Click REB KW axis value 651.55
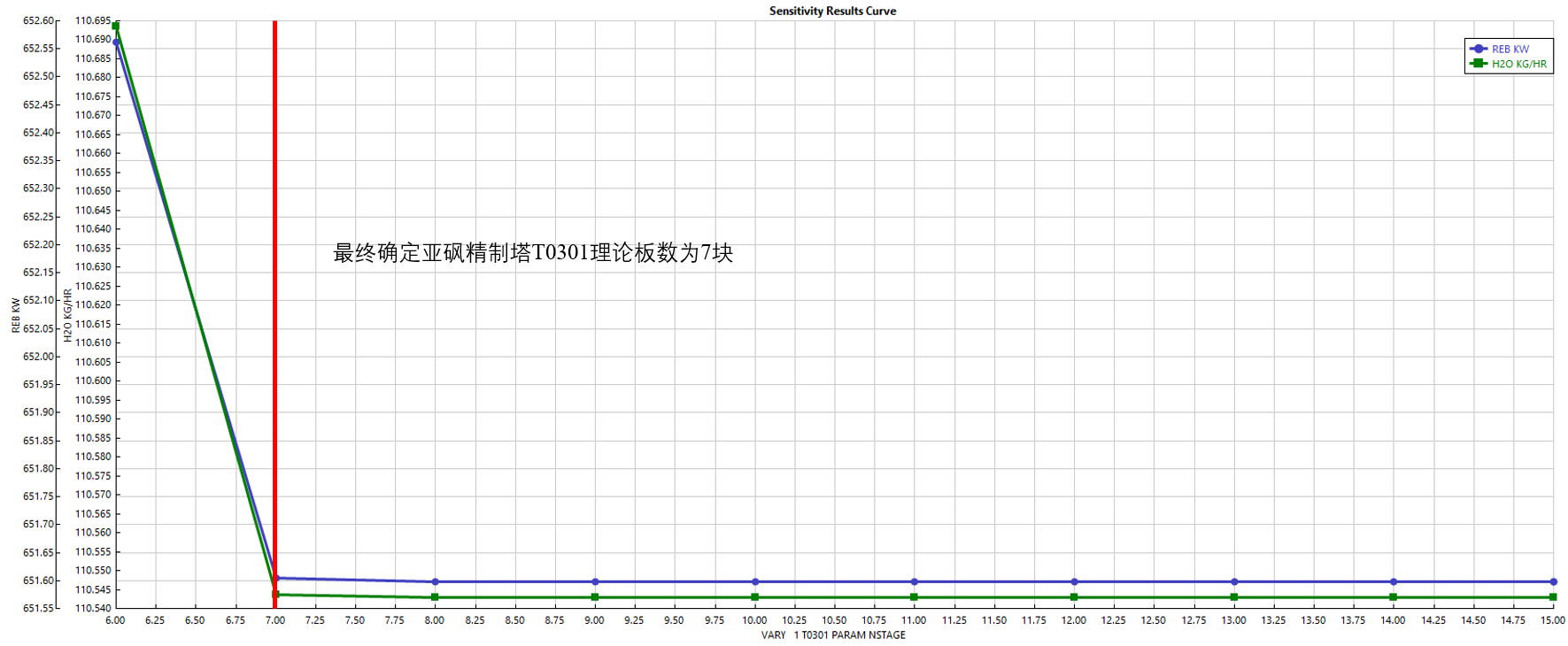This screenshot has width=1568, height=646. [x=38, y=609]
